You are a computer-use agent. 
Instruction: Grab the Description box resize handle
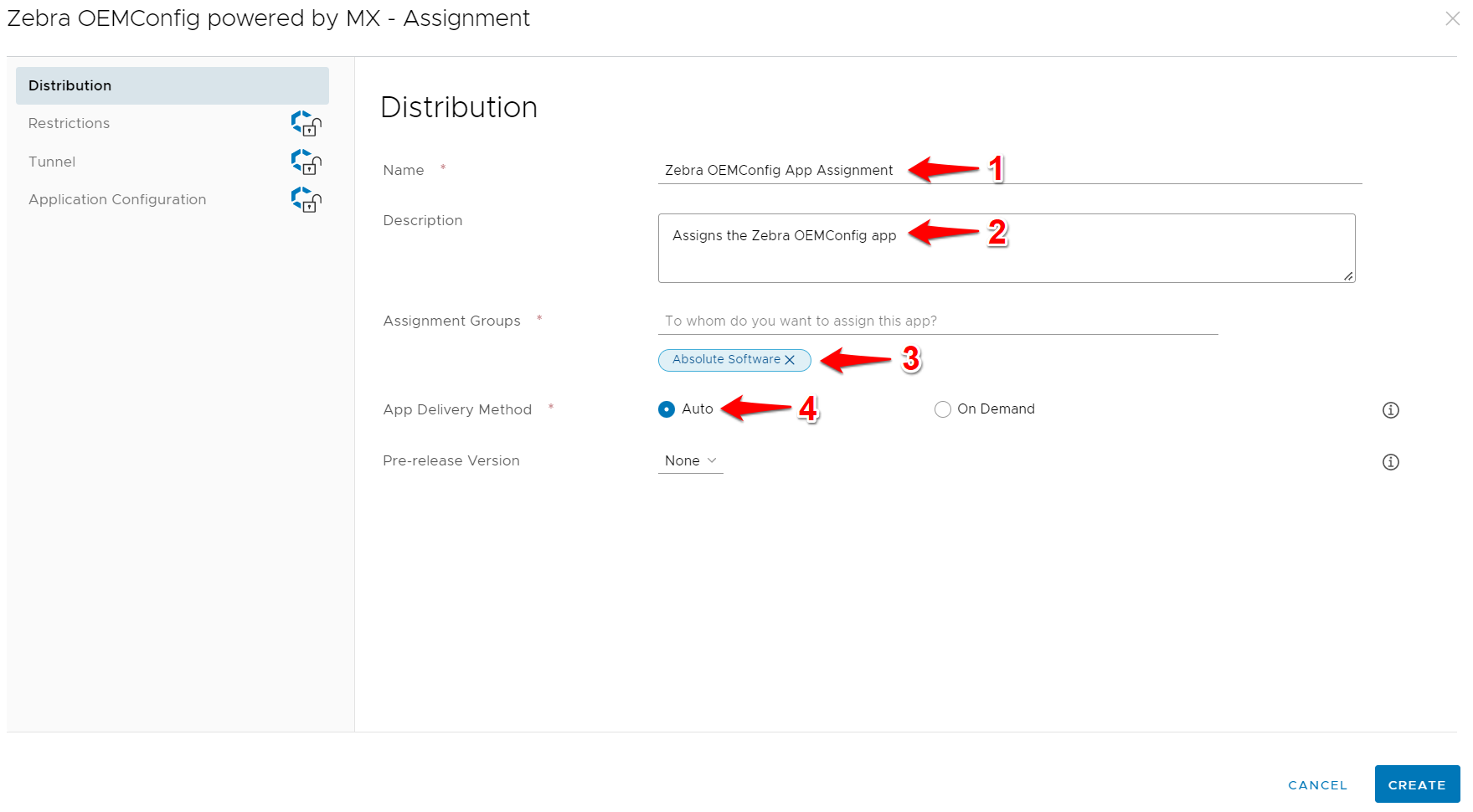(1348, 275)
